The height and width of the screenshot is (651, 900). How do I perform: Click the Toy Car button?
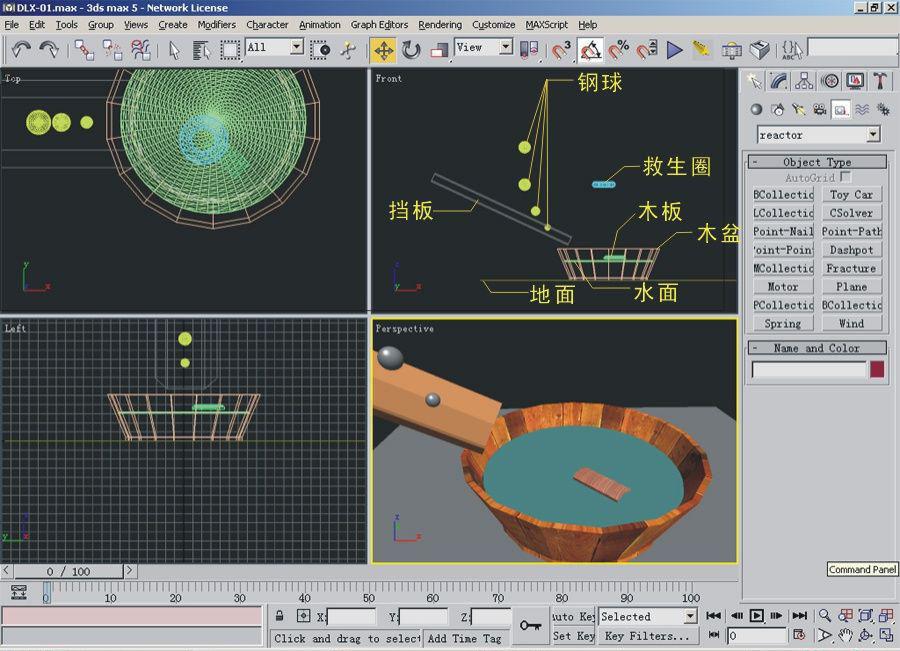click(851, 195)
